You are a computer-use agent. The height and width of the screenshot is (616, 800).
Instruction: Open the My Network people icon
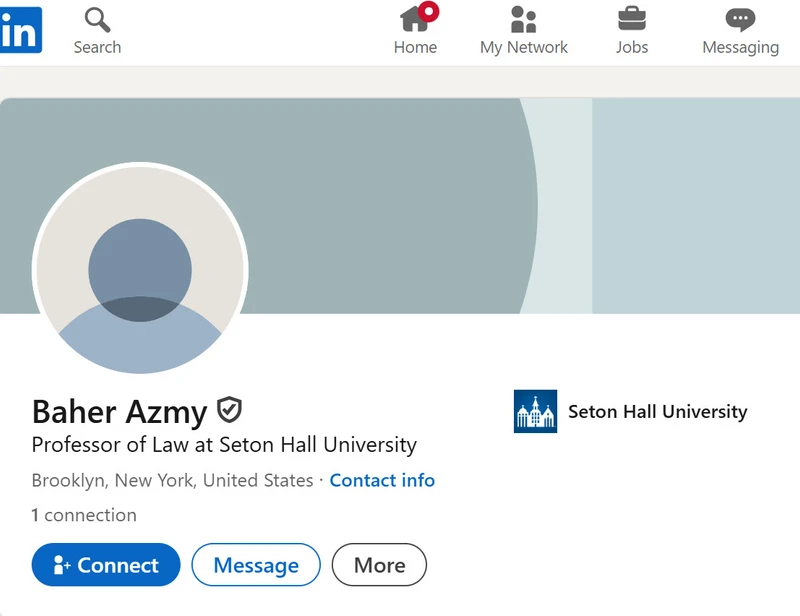(x=523, y=19)
